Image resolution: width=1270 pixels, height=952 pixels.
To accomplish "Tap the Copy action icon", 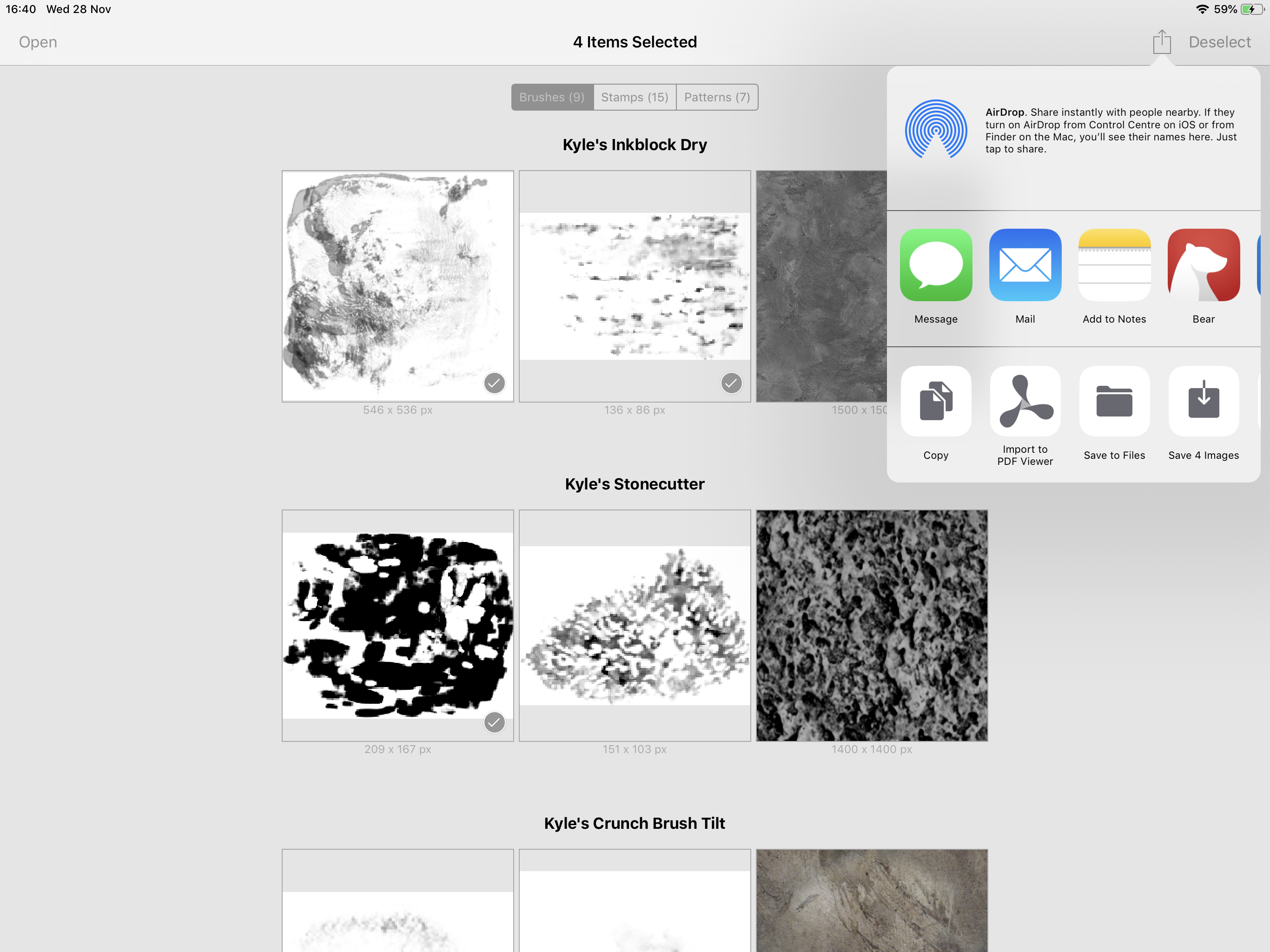I will coord(936,401).
